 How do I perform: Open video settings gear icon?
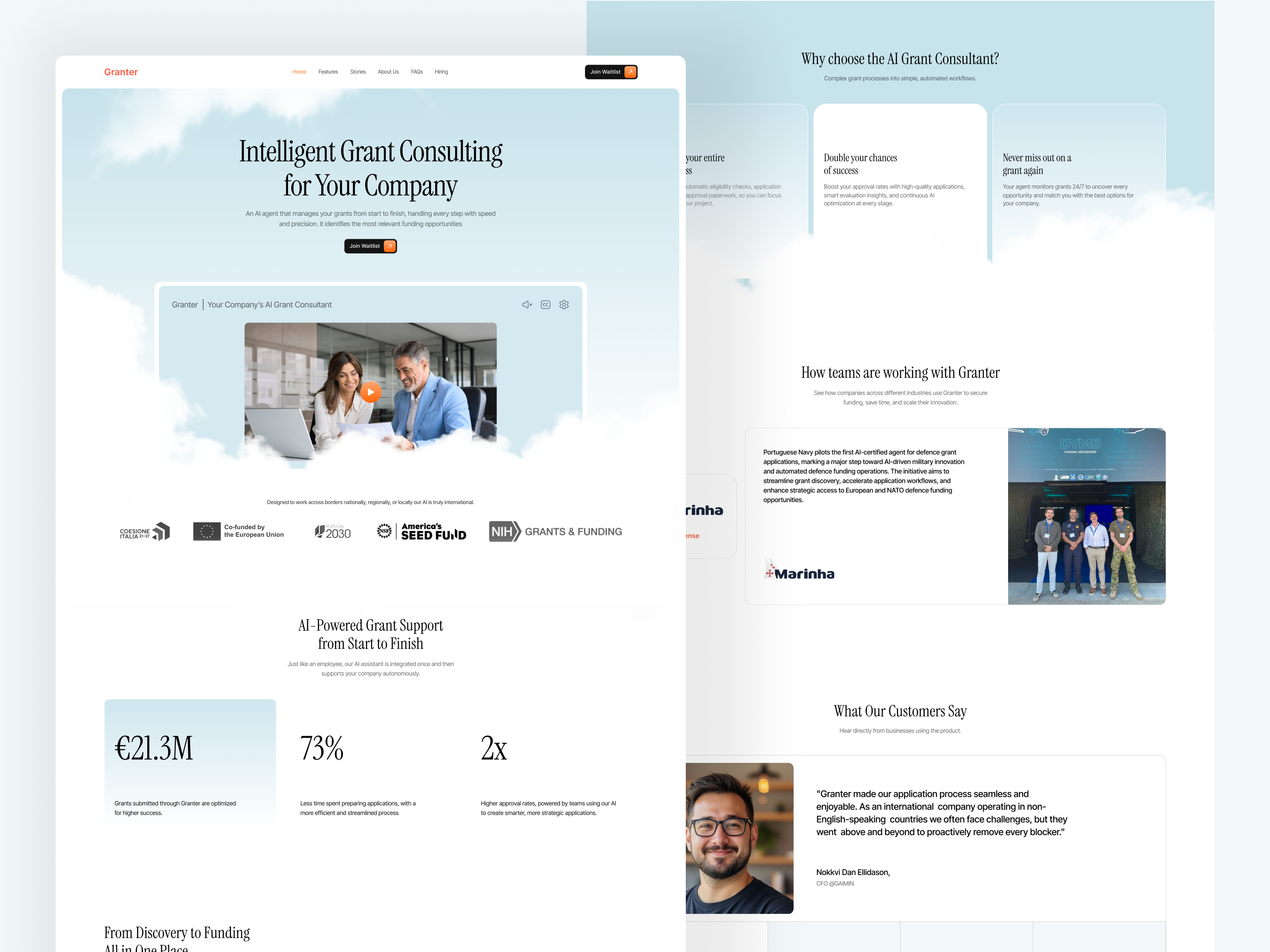click(x=564, y=305)
